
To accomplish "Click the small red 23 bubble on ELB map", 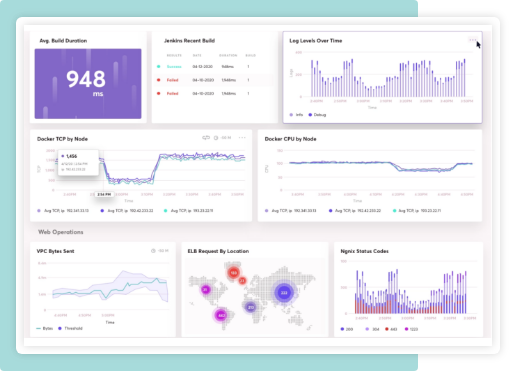I will 242,281.
